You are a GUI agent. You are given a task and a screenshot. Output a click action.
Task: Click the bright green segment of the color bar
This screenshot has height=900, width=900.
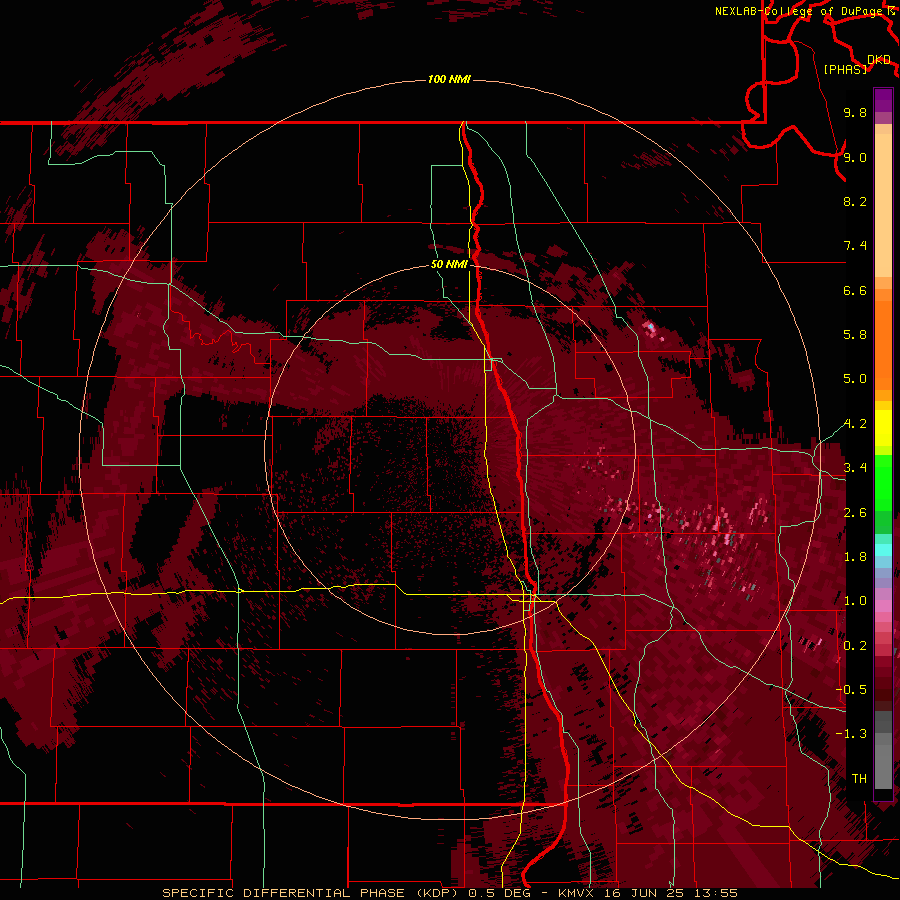click(x=883, y=483)
